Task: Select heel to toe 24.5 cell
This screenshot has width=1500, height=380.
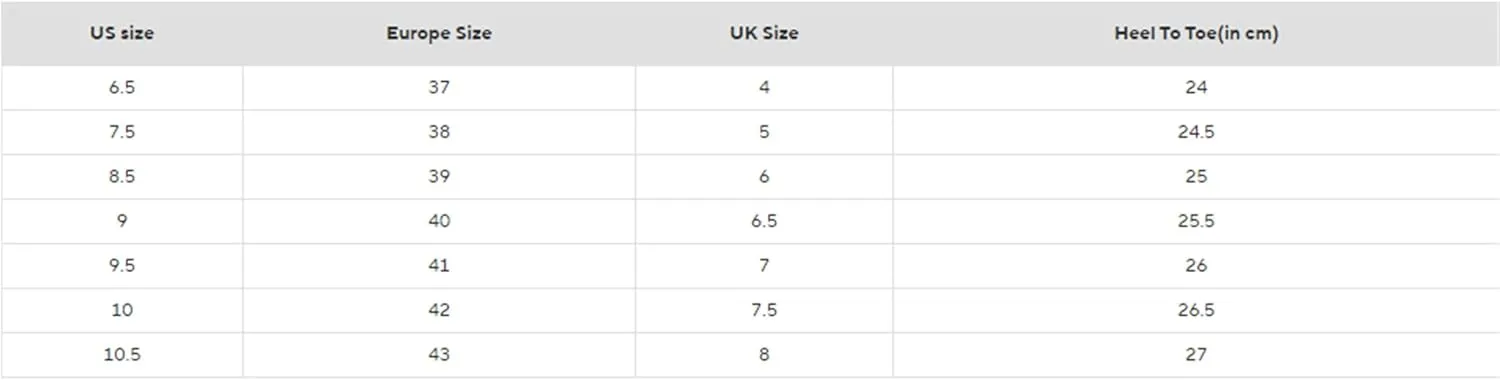Action: point(1196,132)
